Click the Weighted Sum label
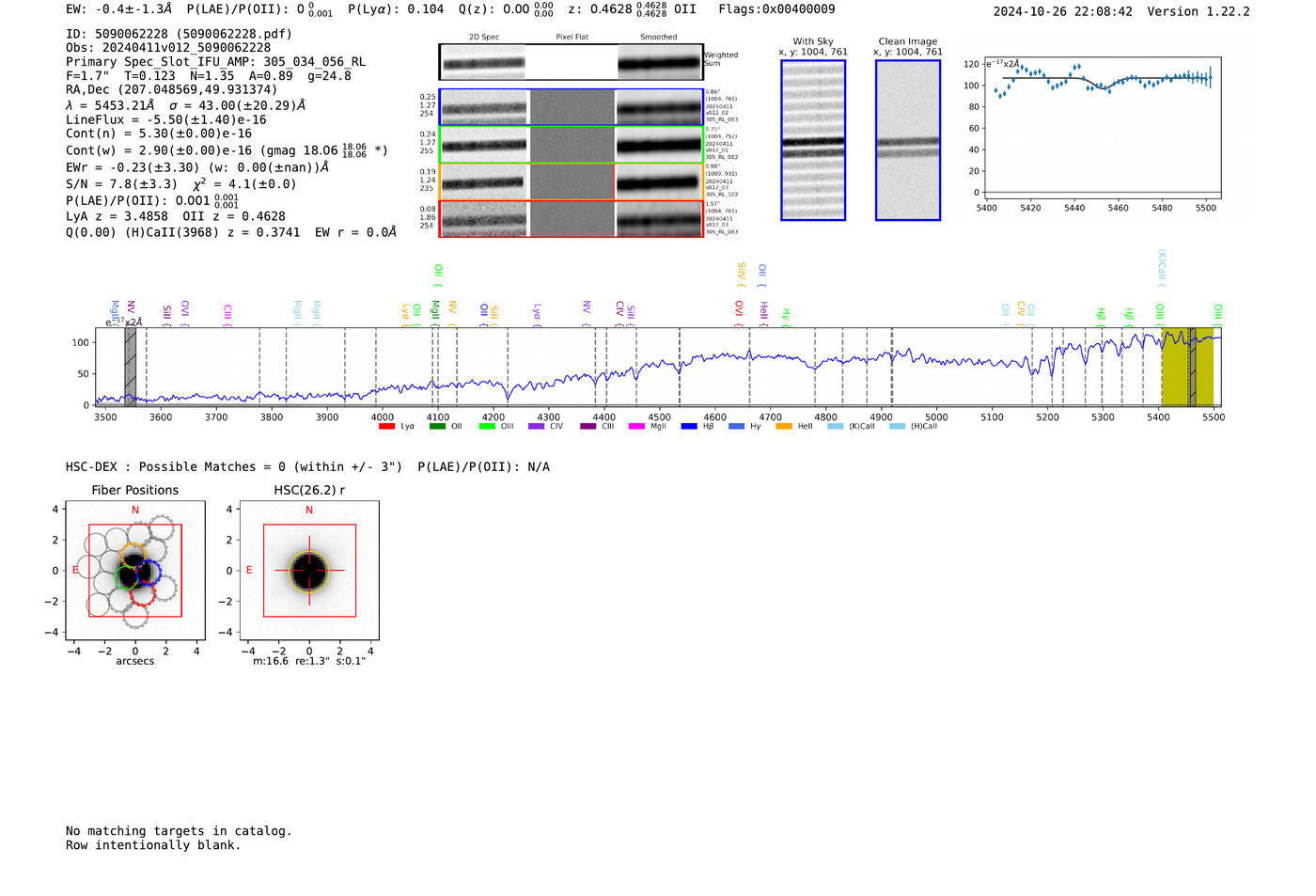Screen dimensions: 1316x896 pyautogui.click(x=721, y=59)
